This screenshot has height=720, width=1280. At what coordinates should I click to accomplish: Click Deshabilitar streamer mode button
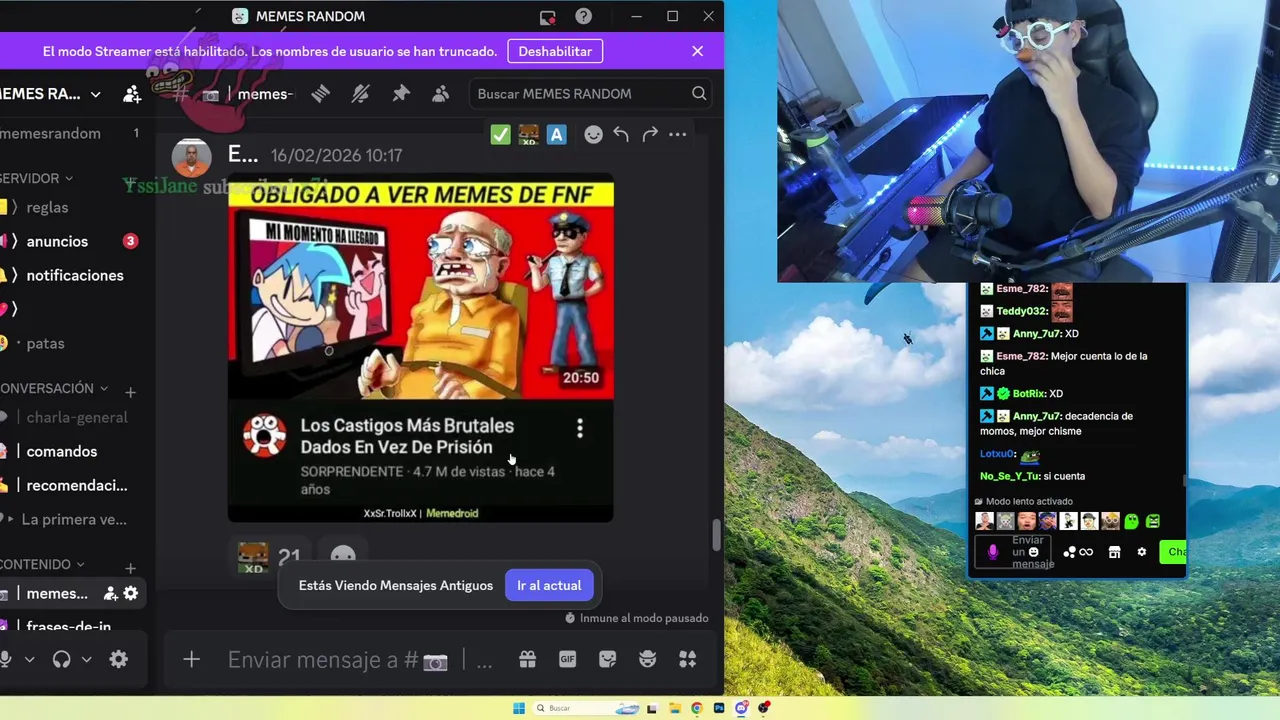click(555, 51)
